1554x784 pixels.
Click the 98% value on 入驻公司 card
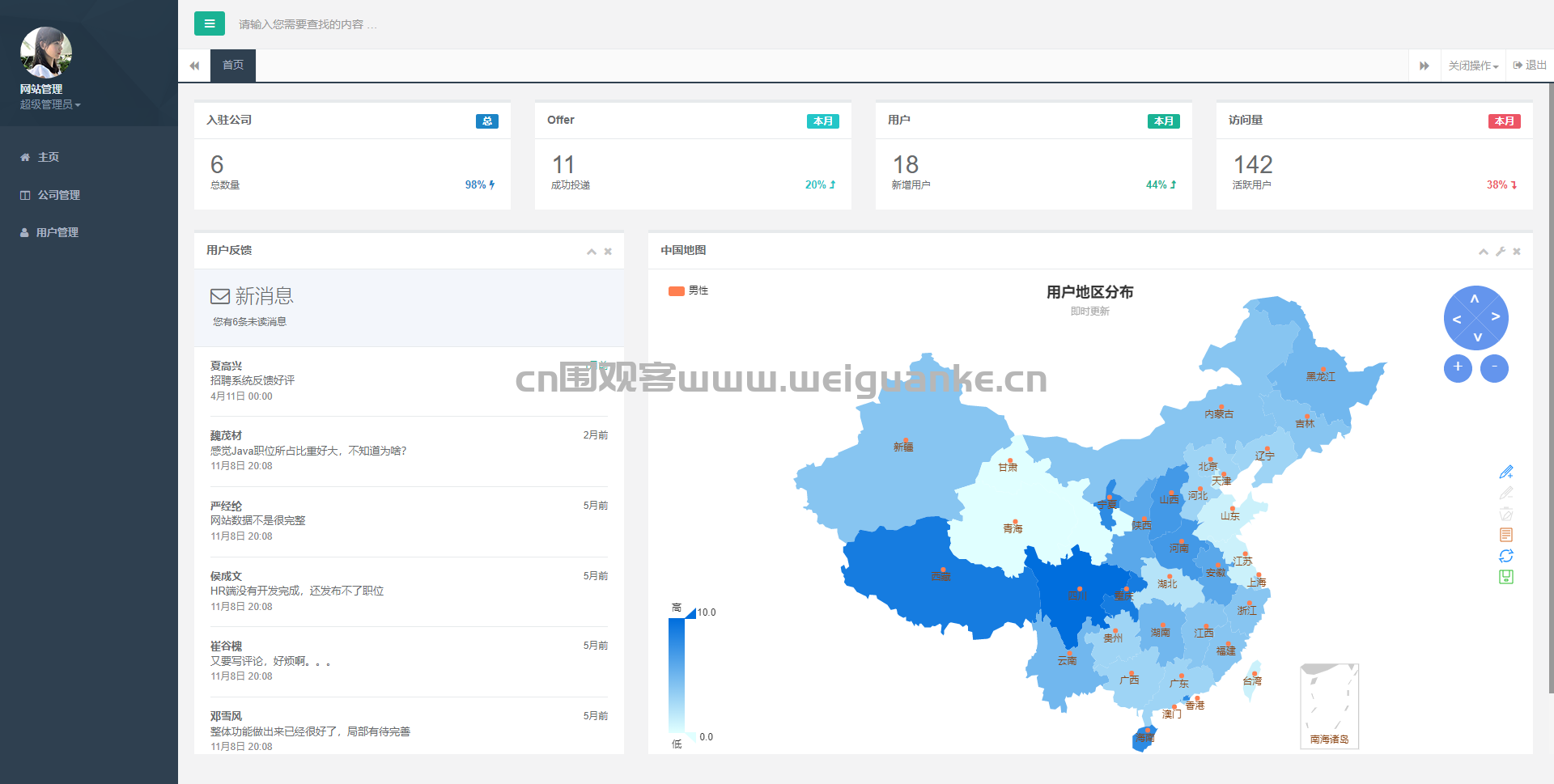pyautogui.click(x=475, y=184)
